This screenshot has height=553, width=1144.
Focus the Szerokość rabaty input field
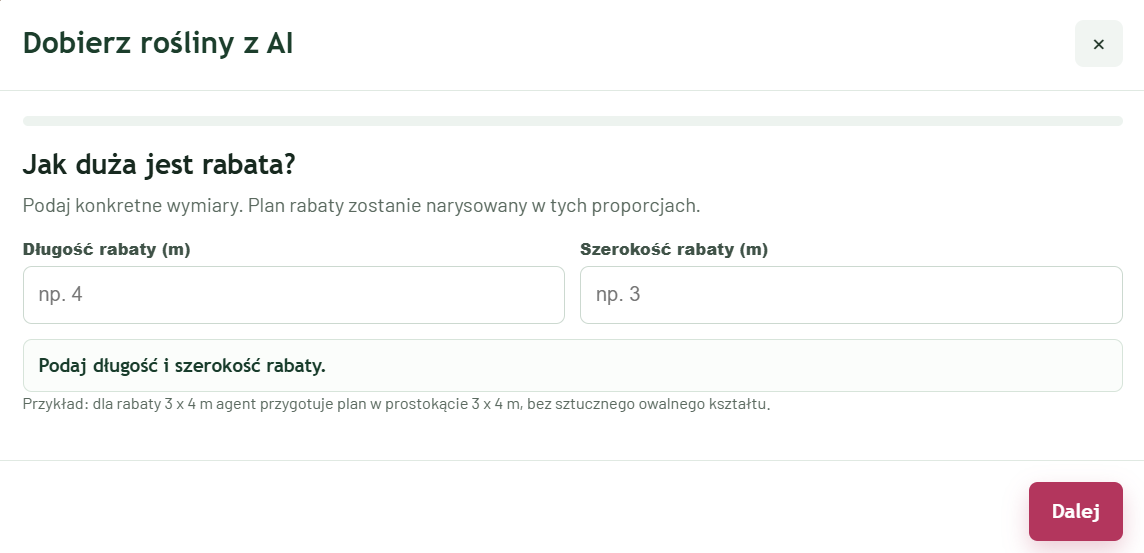click(851, 295)
